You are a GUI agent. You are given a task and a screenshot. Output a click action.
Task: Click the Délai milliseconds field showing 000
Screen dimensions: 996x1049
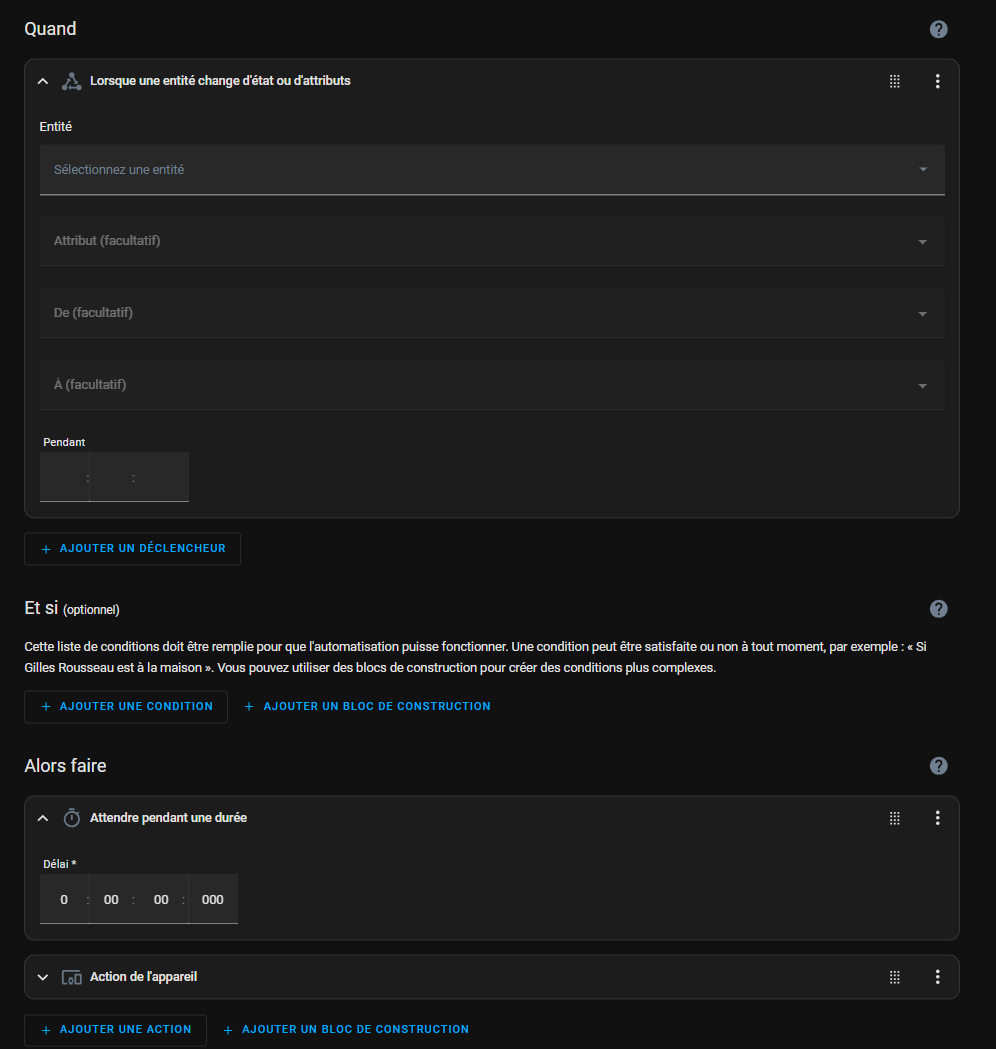click(x=213, y=900)
